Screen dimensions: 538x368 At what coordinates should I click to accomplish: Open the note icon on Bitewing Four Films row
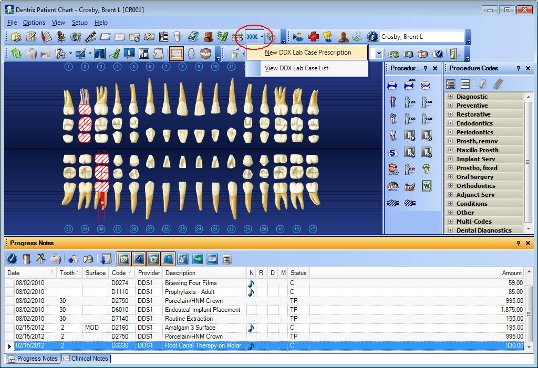251,283
